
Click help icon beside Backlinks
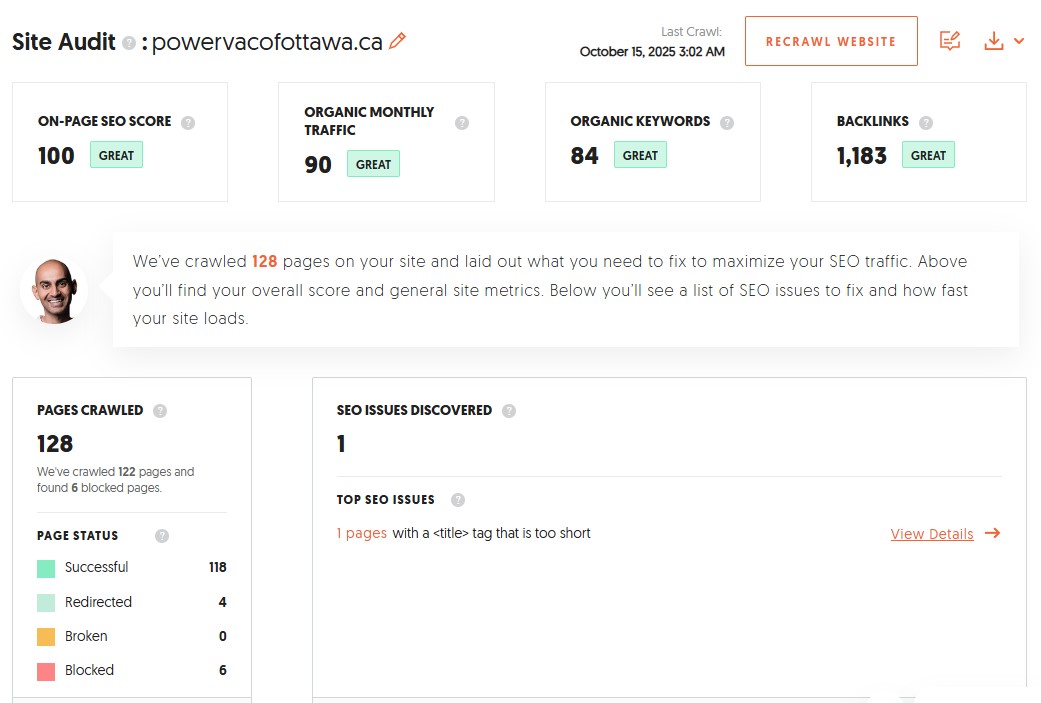(x=926, y=122)
